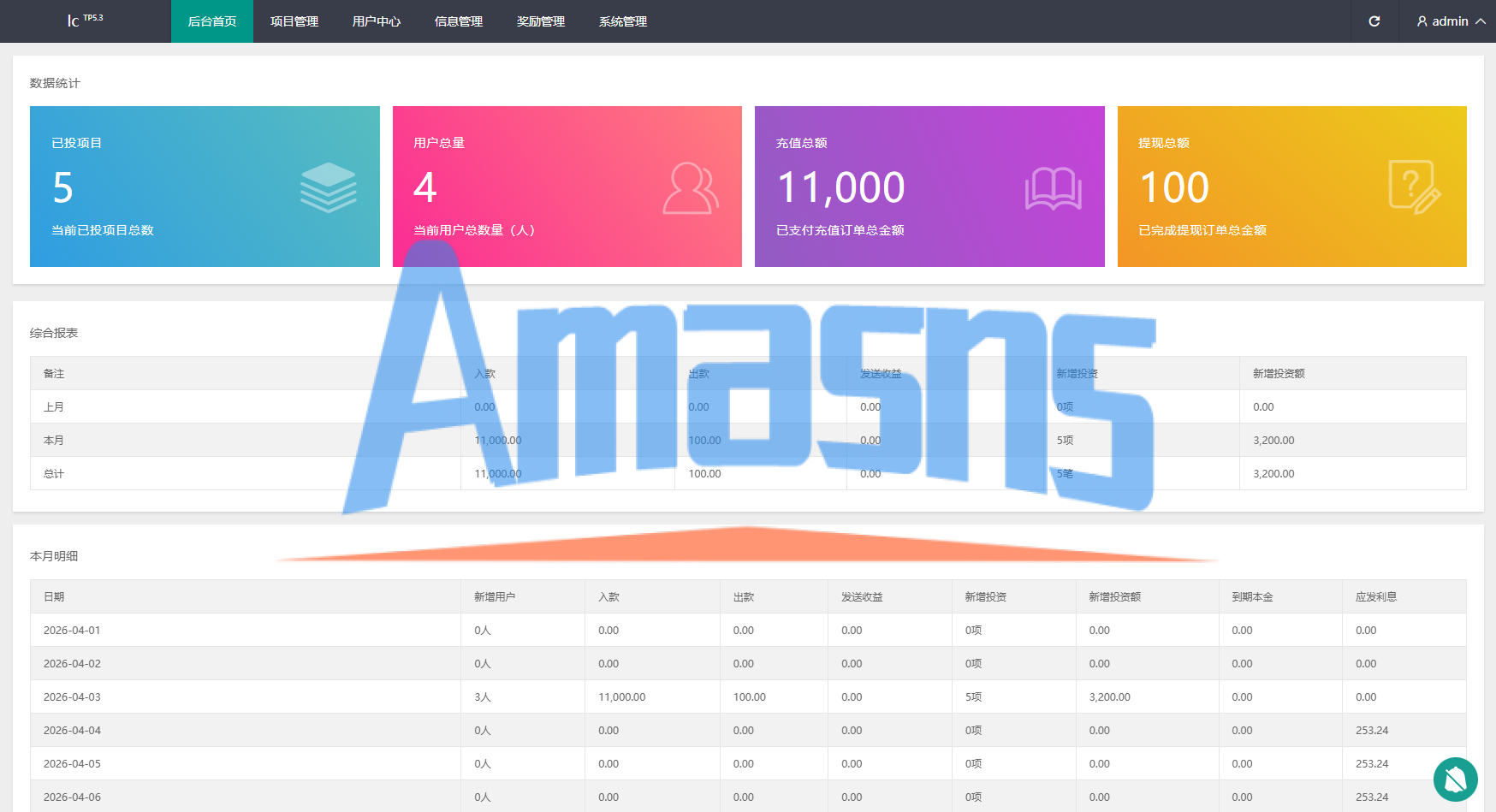Viewport: 1496px width, 812px height.
Task: Click the 新增用户 column header
Action: pos(495,597)
